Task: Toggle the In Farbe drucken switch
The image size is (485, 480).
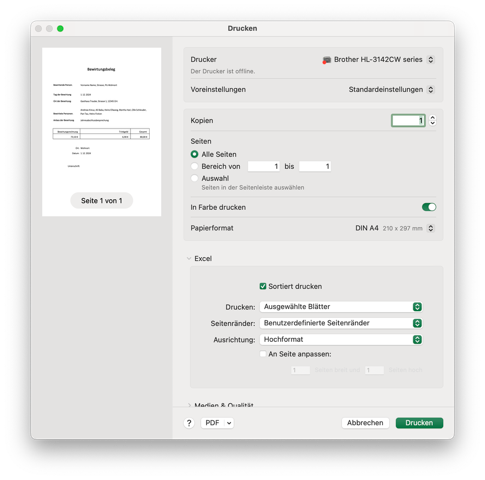Action: point(429,207)
